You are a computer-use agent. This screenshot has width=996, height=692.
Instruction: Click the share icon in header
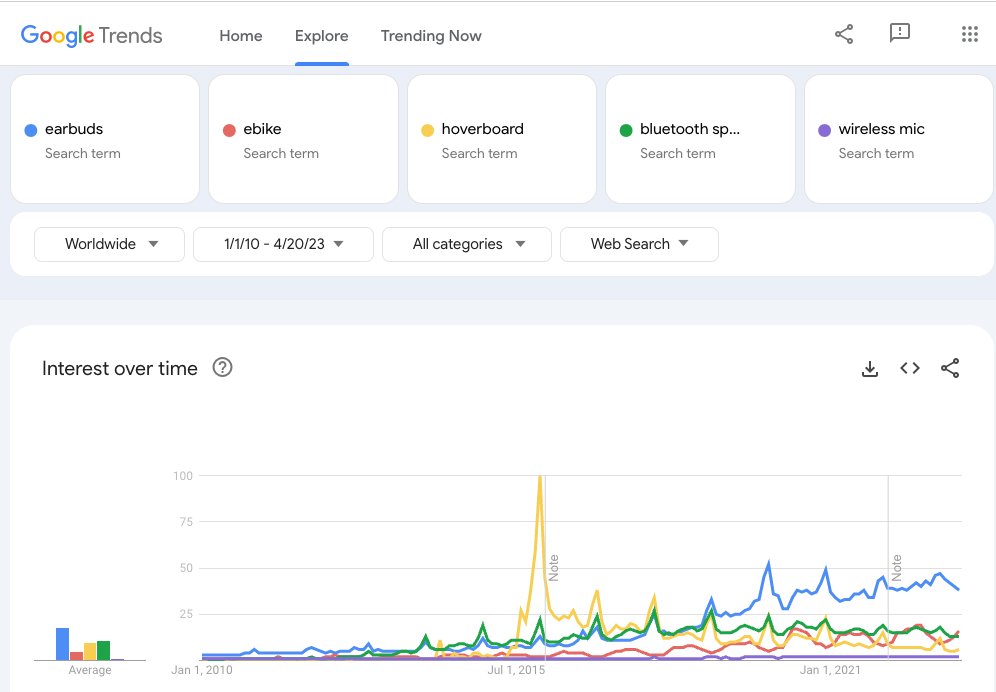(844, 34)
